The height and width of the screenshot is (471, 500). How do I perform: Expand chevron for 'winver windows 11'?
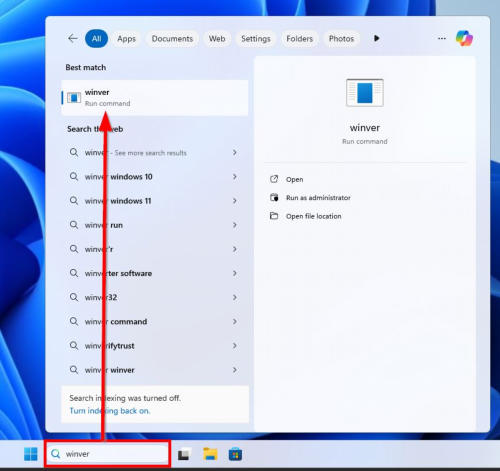pyautogui.click(x=235, y=201)
